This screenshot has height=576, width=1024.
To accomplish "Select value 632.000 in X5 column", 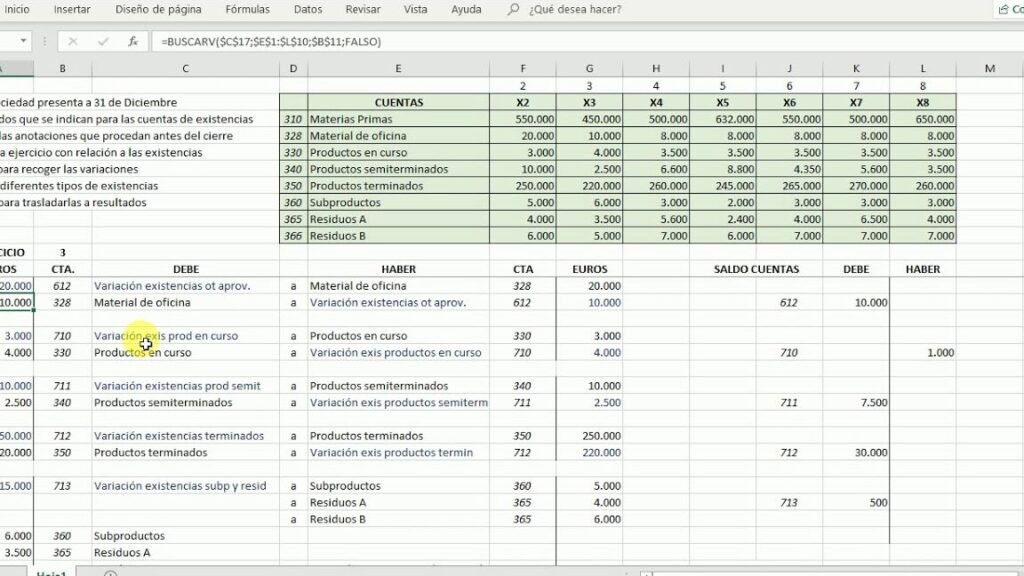I will 722,119.
